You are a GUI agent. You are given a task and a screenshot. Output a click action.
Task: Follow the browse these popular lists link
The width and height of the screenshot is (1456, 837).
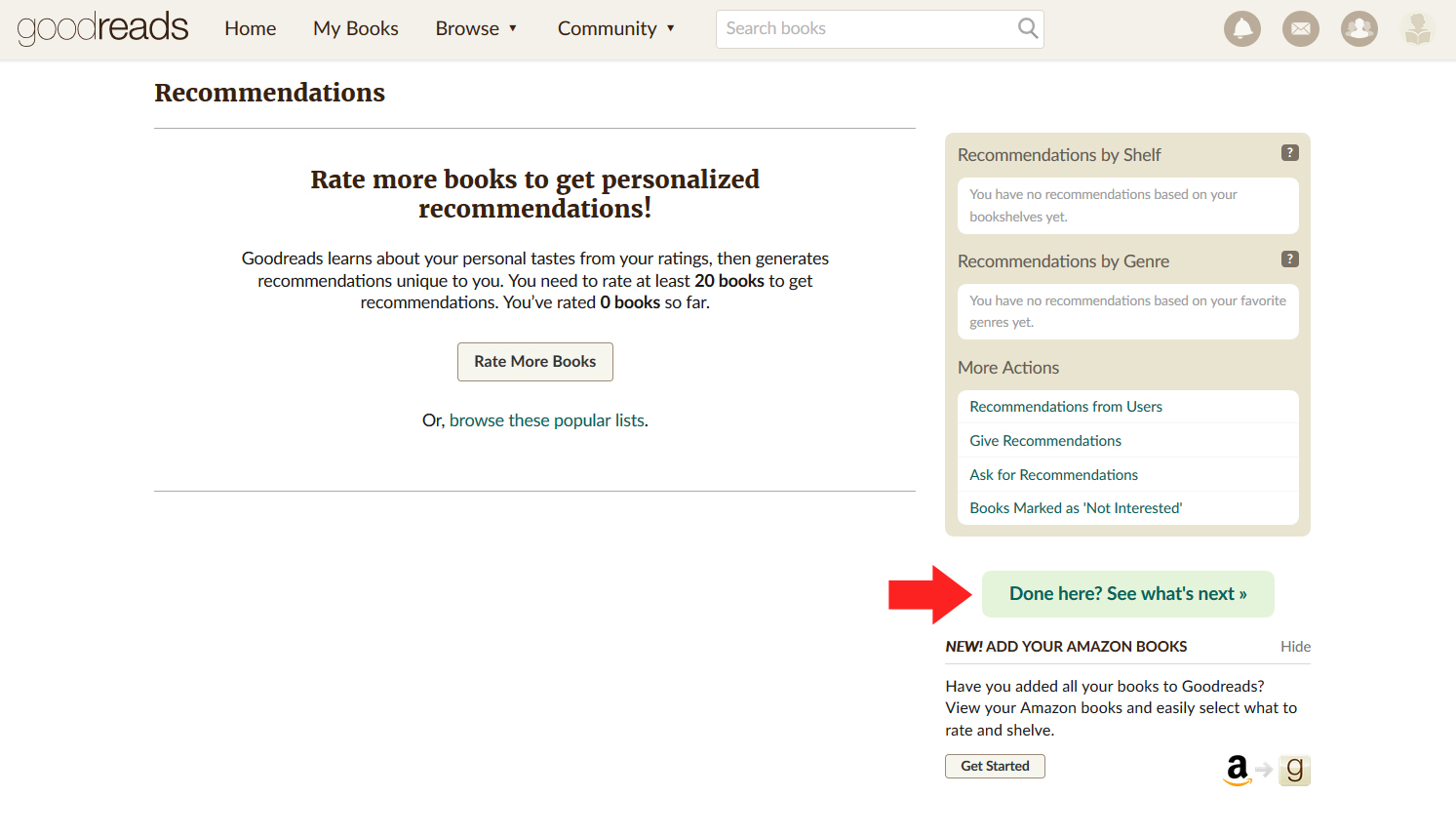(548, 420)
